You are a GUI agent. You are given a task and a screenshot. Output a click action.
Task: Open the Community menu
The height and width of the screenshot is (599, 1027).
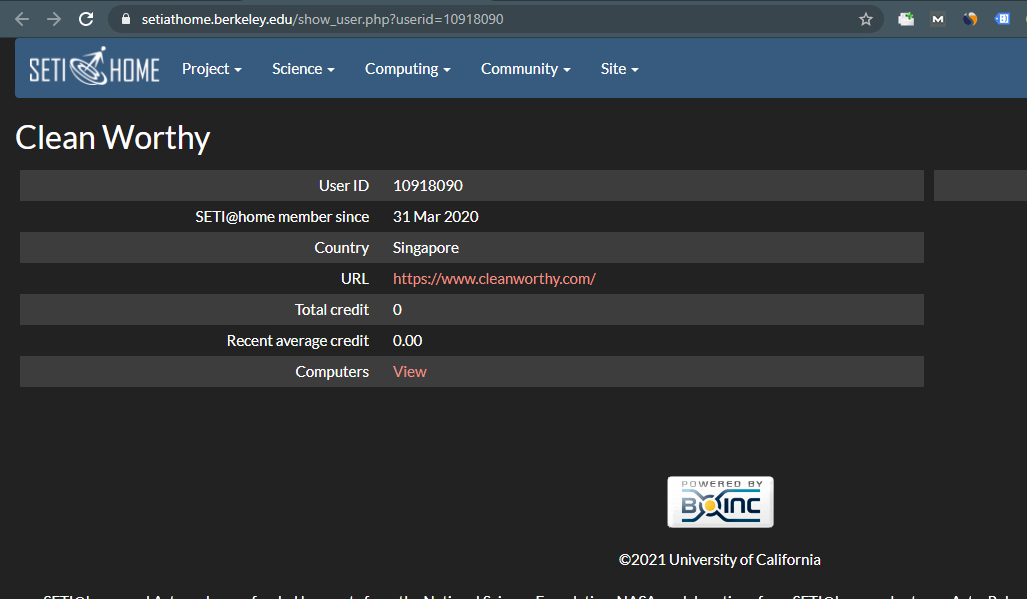point(525,69)
